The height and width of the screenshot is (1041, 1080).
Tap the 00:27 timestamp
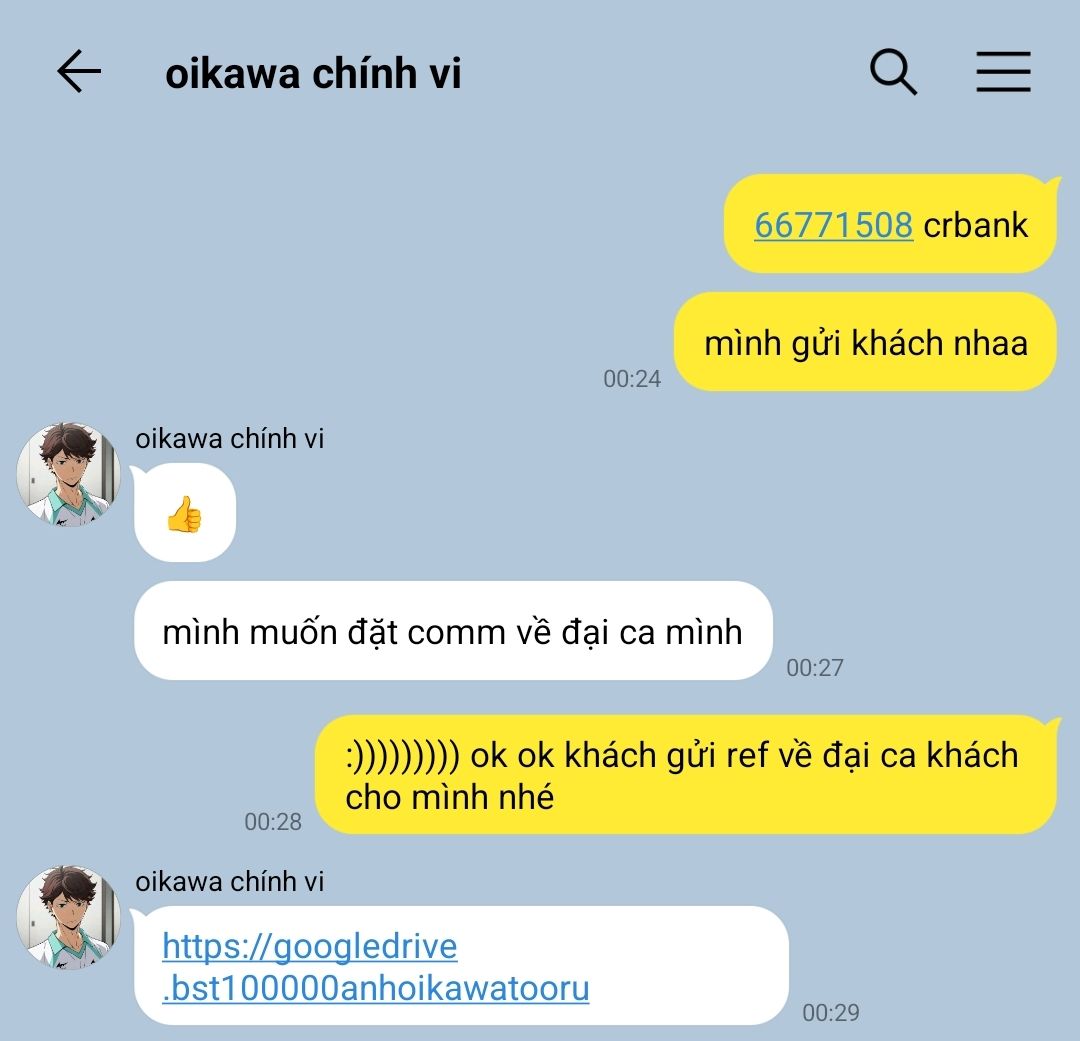point(815,668)
